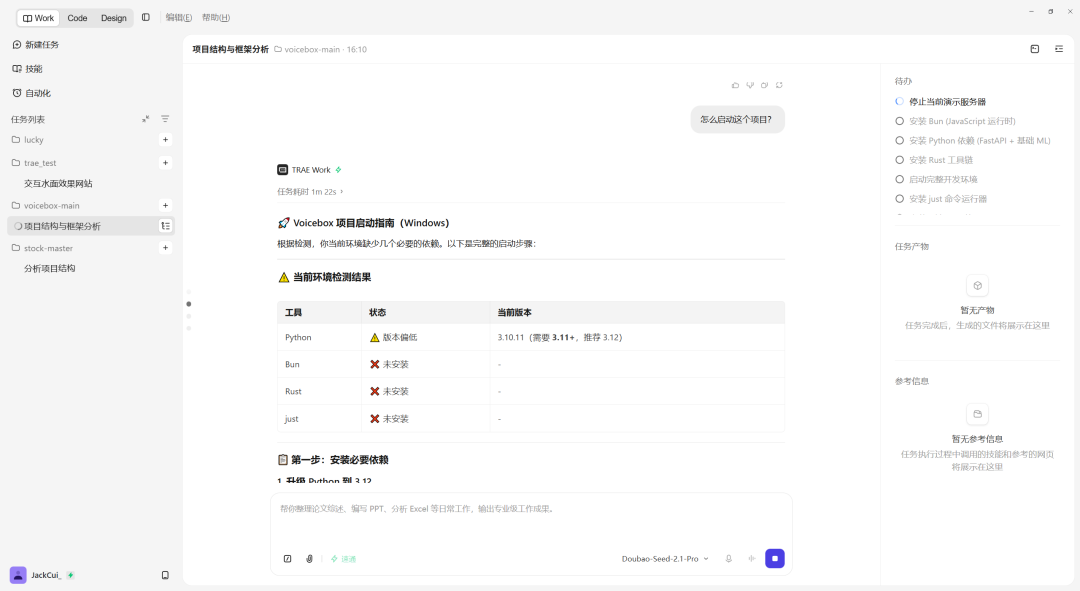Click the thumbs-up icon above the message
This screenshot has height=591, width=1080.
736,85
